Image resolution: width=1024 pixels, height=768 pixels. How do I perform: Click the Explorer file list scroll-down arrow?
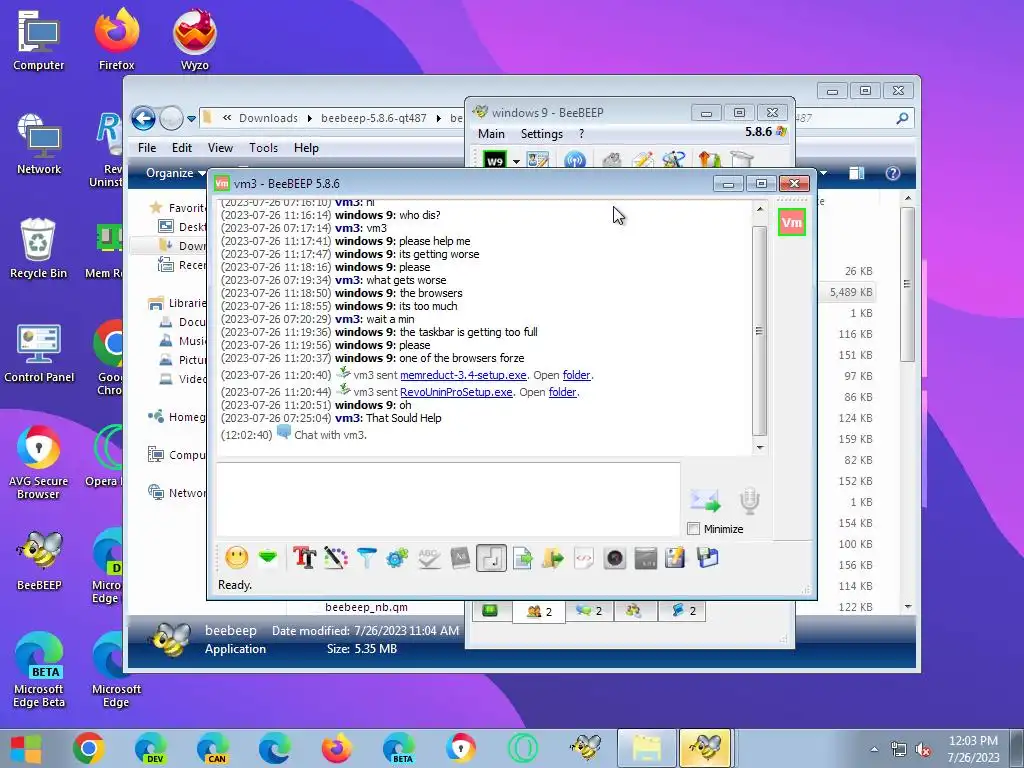point(908,607)
